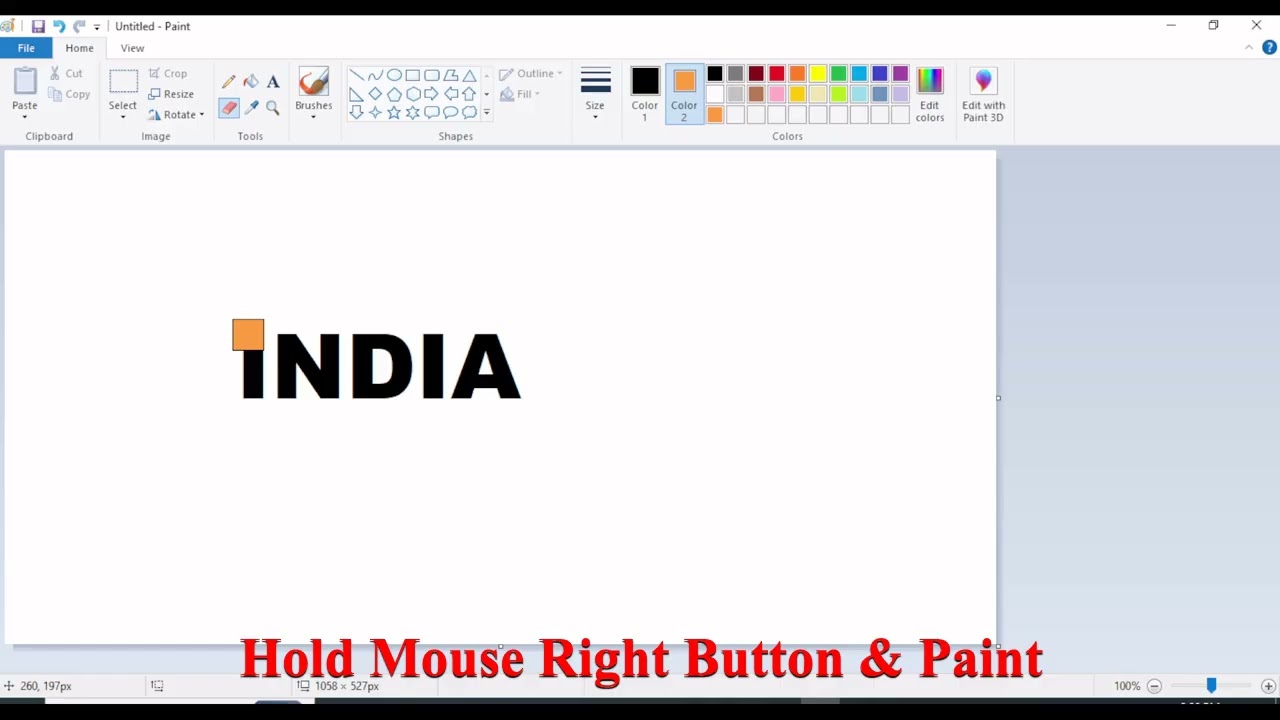Open the Rotate dropdown

point(176,115)
